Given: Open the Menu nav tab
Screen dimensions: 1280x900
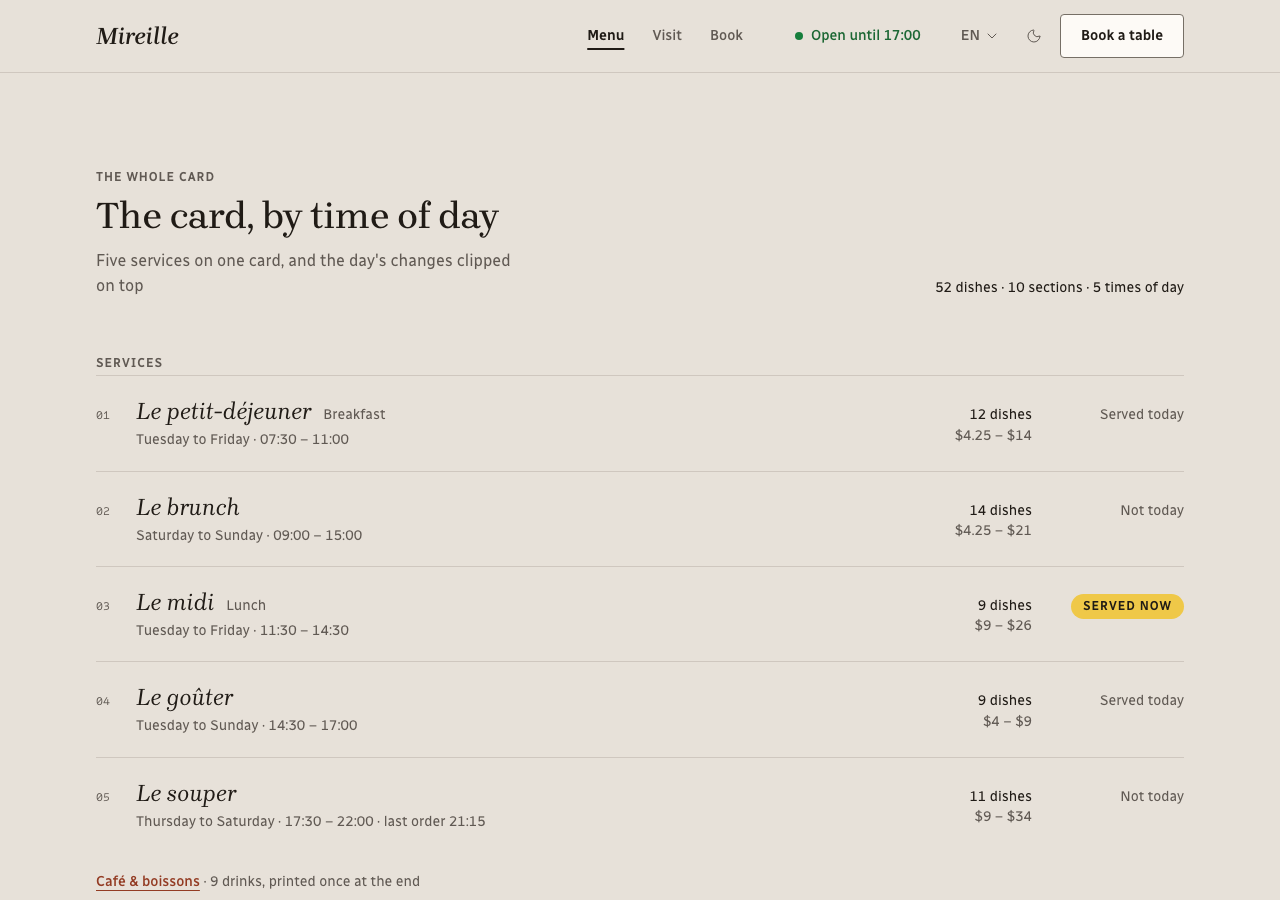Looking at the screenshot, I should pyautogui.click(x=606, y=36).
